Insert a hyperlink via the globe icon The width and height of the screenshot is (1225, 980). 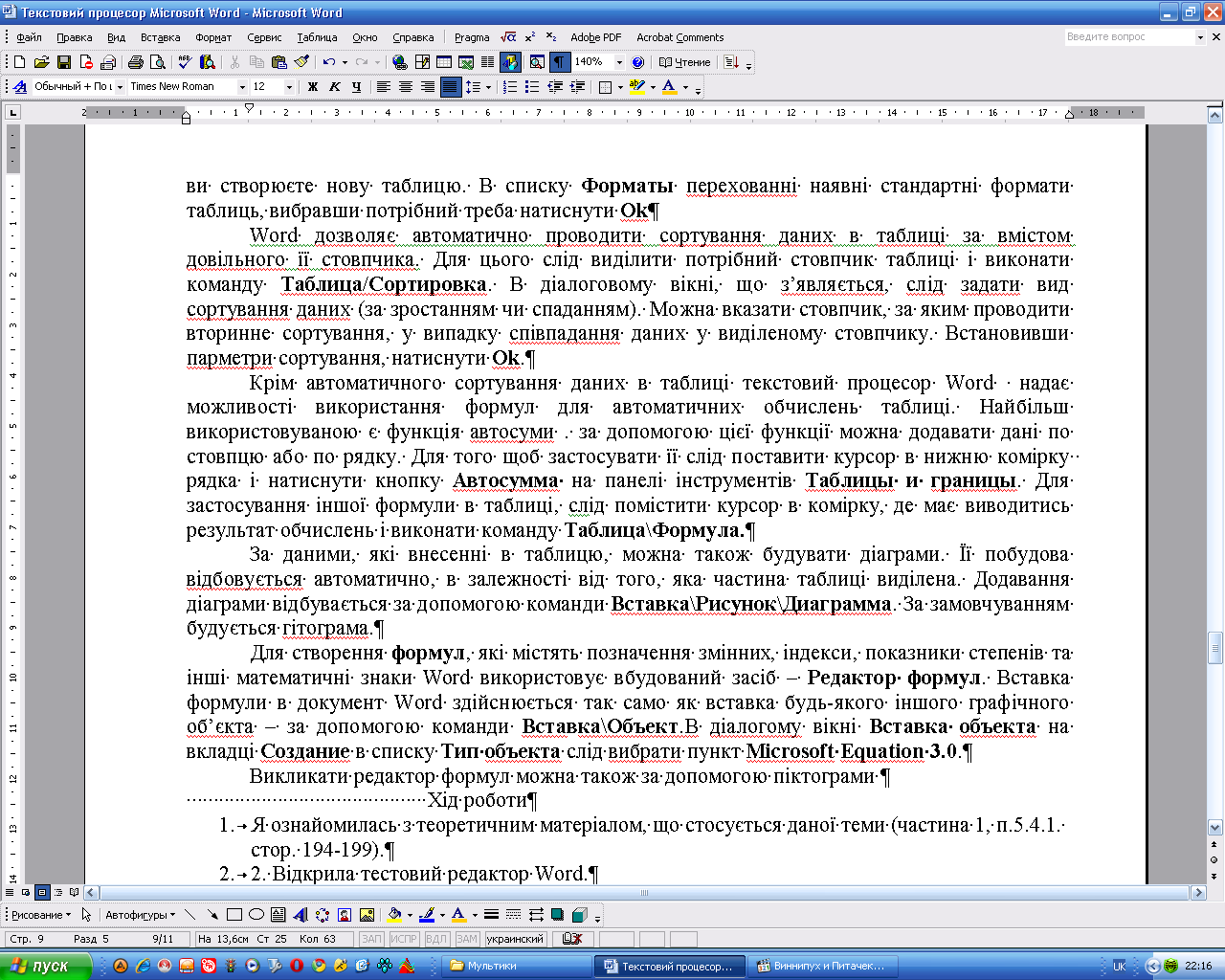[x=399, y=62]
